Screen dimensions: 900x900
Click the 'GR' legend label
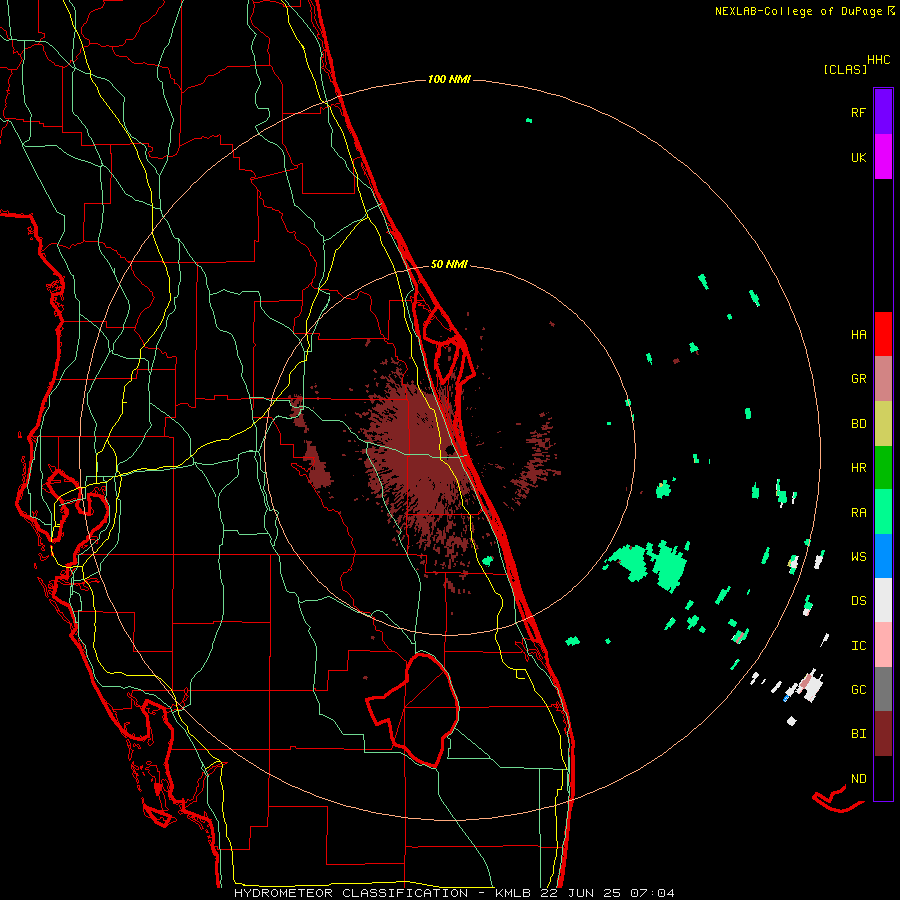tap(858, 379)
